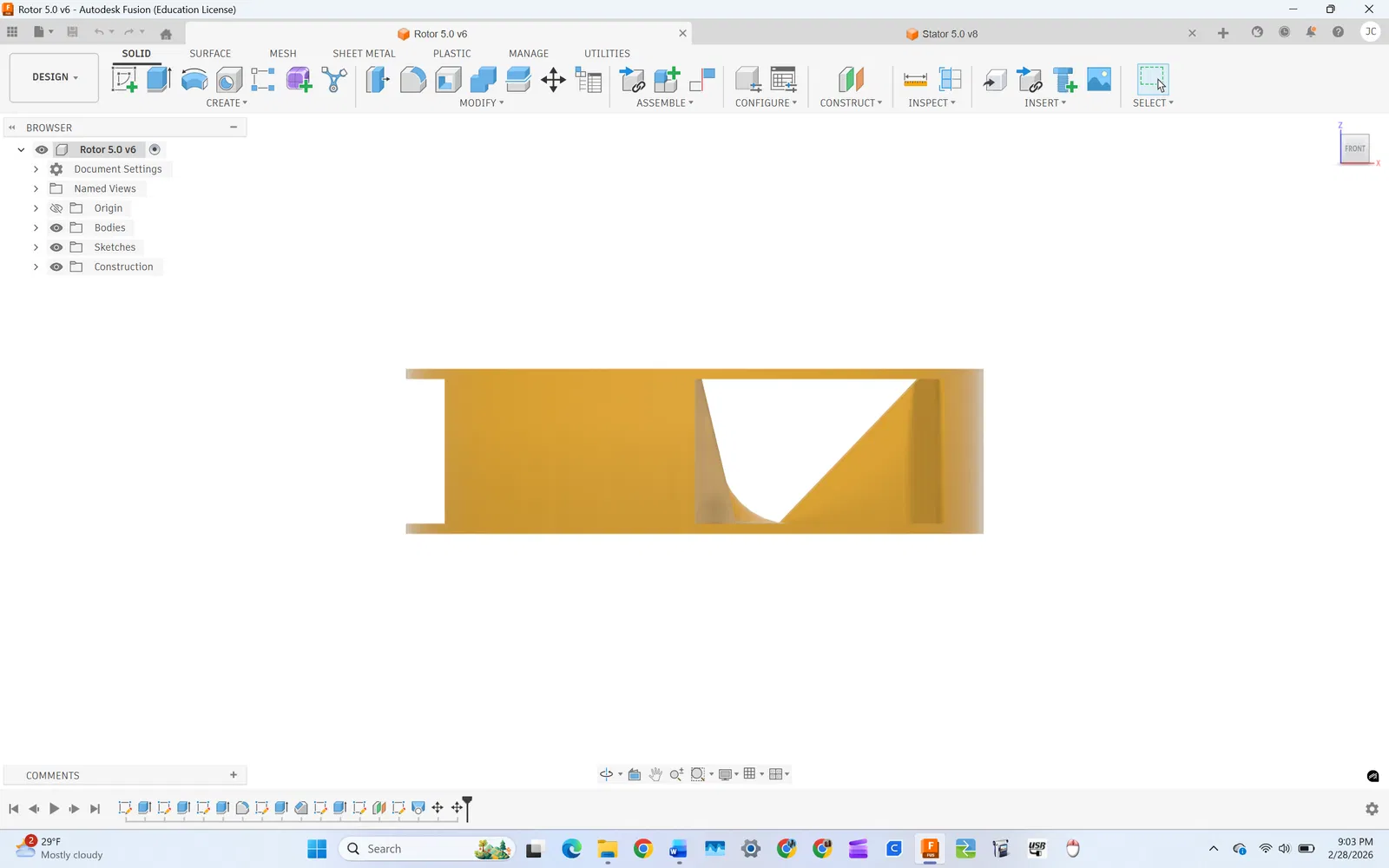The width and height of the screenshot is (1389, 868).
Task: Collapse the Rotor 5.0 v6 root node
Action: 21,149
